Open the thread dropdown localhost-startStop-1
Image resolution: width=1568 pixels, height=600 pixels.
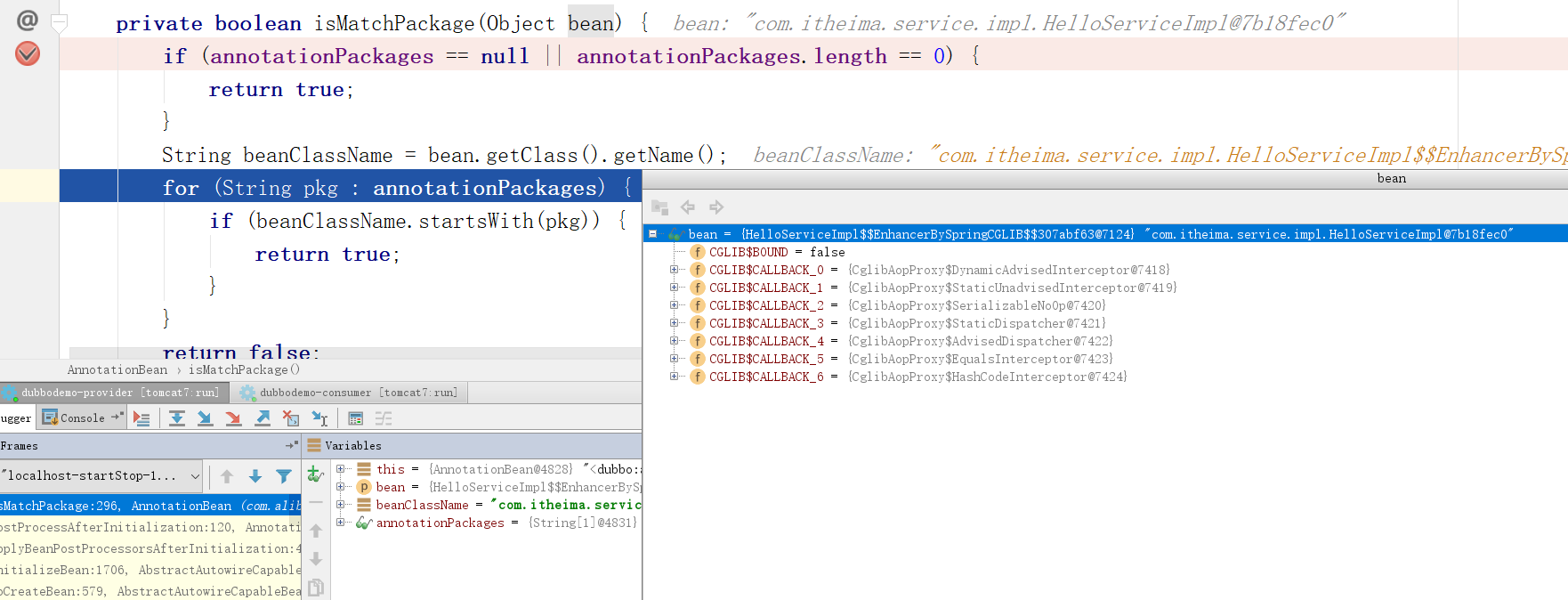(101, 476)
